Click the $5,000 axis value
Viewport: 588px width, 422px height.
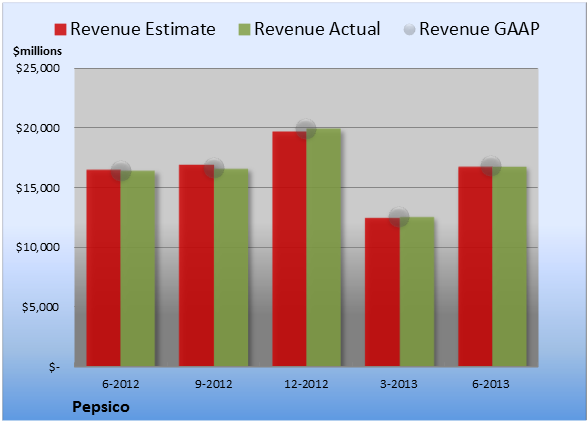coord(40,307)
